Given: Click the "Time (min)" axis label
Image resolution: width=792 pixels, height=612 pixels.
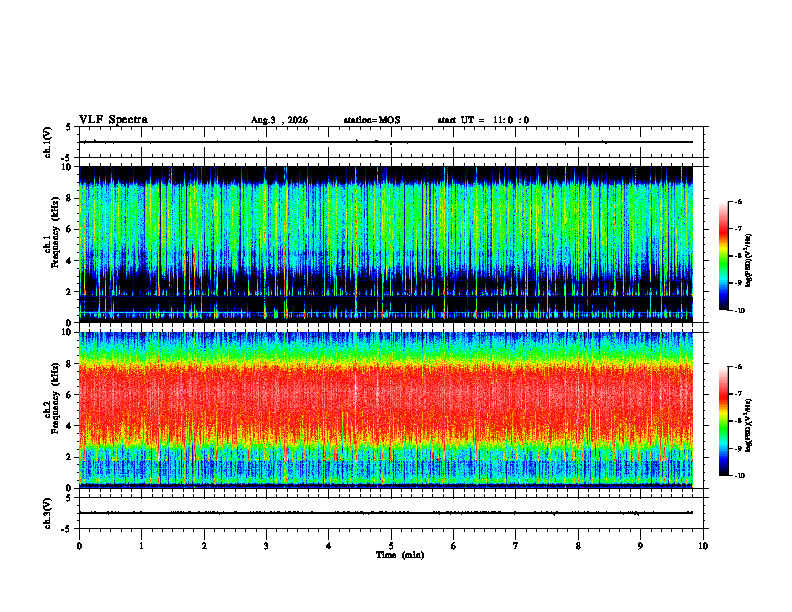Looking at the screenshot, I should coord(400,555).
